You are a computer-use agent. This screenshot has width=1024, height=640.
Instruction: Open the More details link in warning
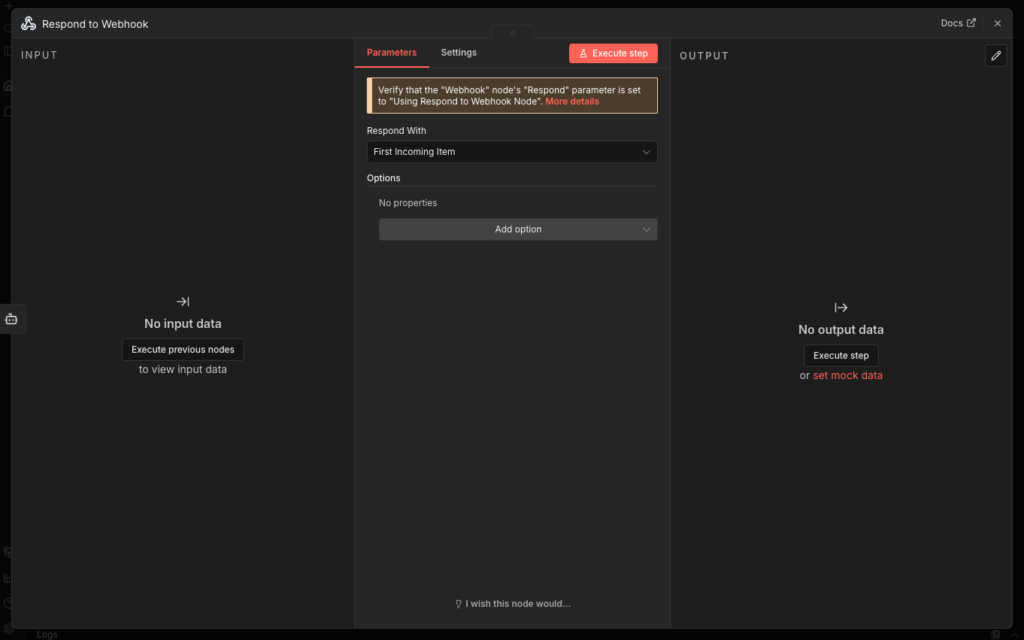click(572, 101)
